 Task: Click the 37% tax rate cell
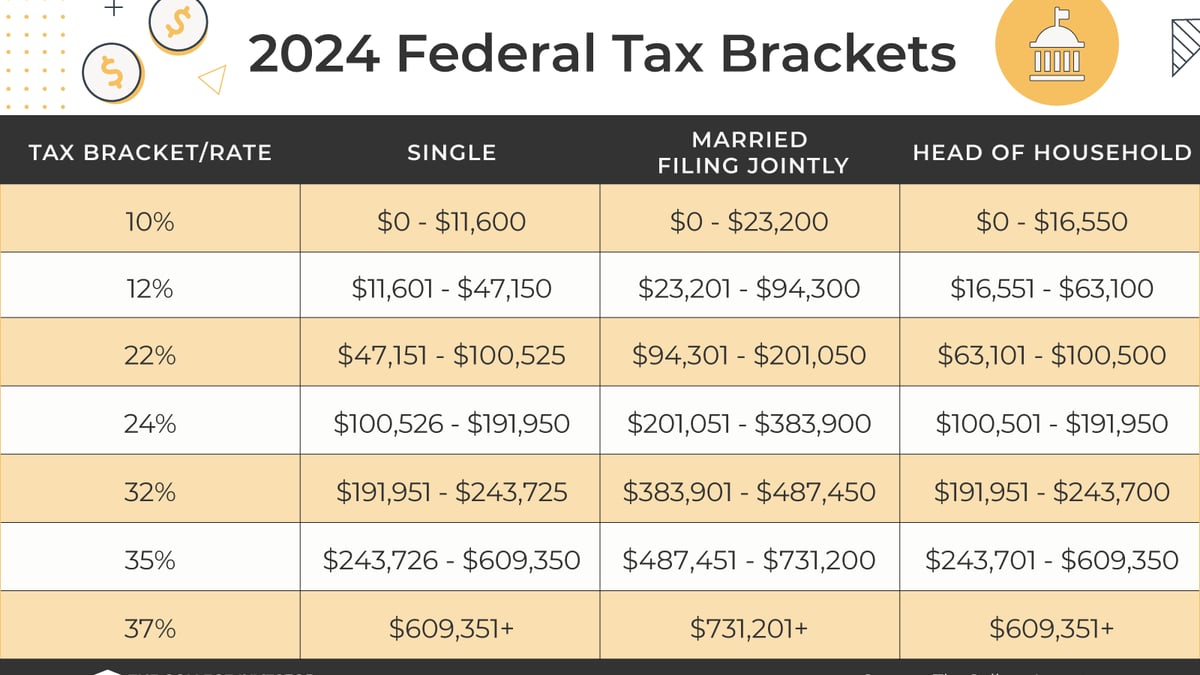pos(150,628)
